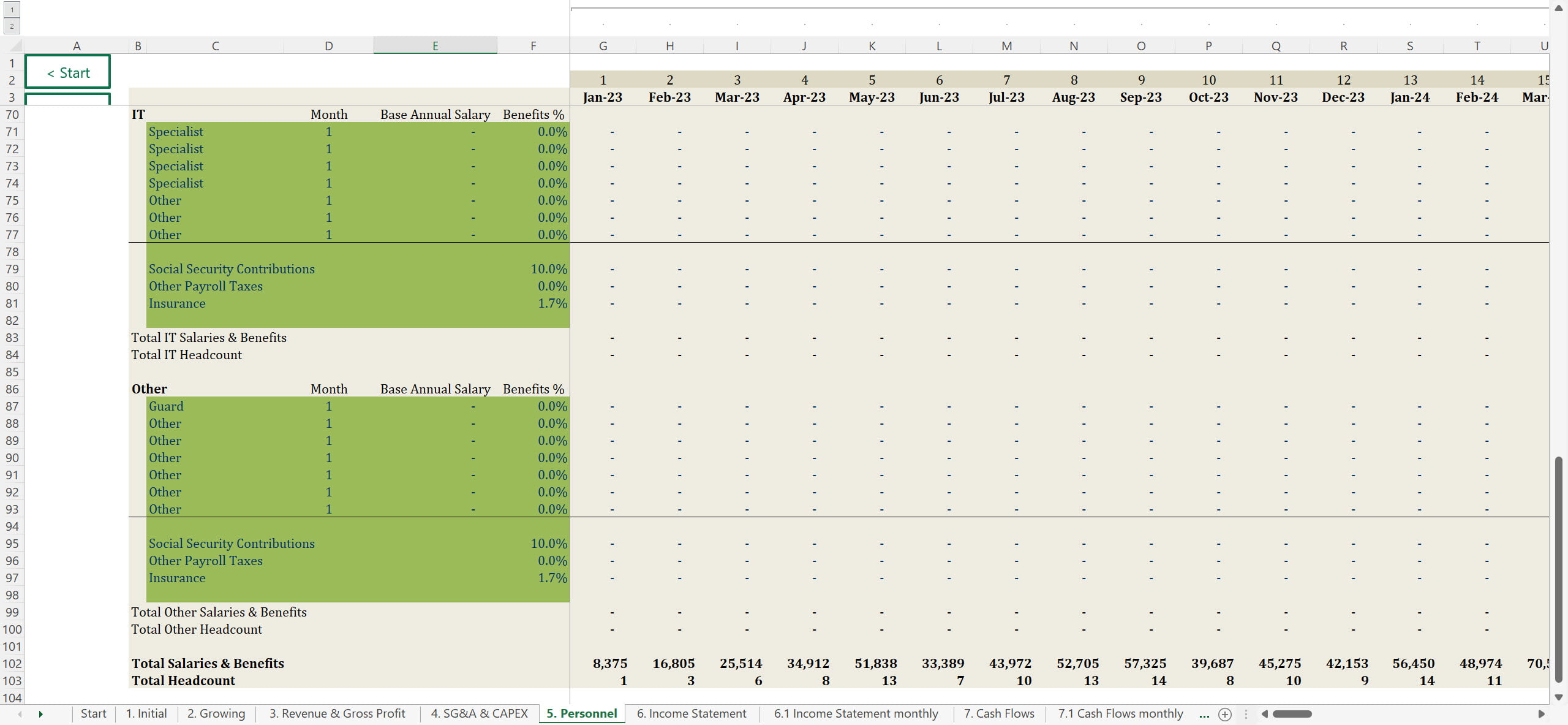Click vertical scrollbar down arrow
This screenshot has width=1568, height=725.
point(1559,697)
